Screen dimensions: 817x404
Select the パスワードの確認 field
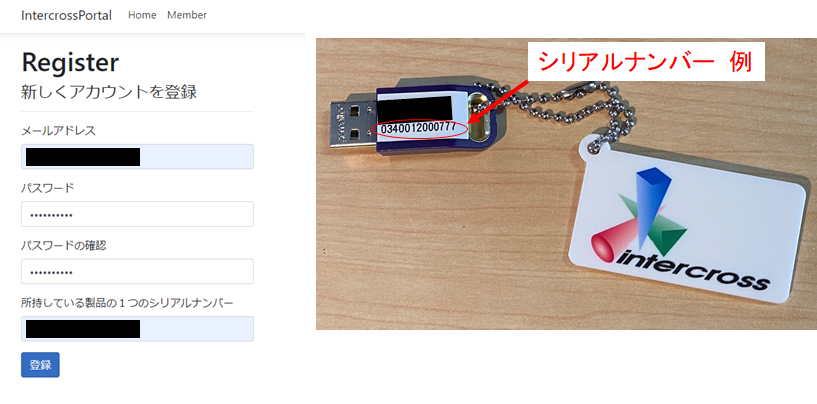138,272
